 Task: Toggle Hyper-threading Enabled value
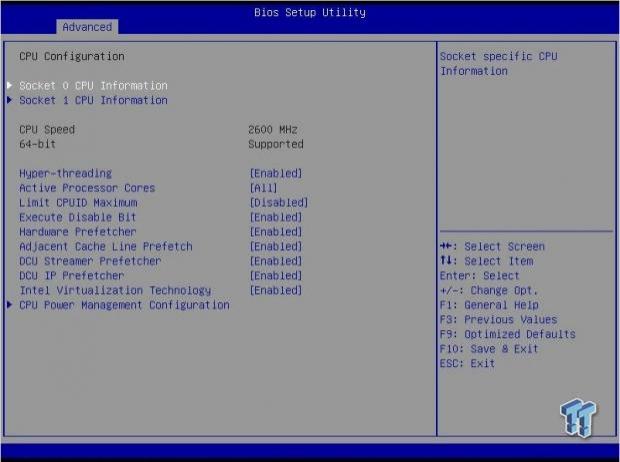coord(275,173)
